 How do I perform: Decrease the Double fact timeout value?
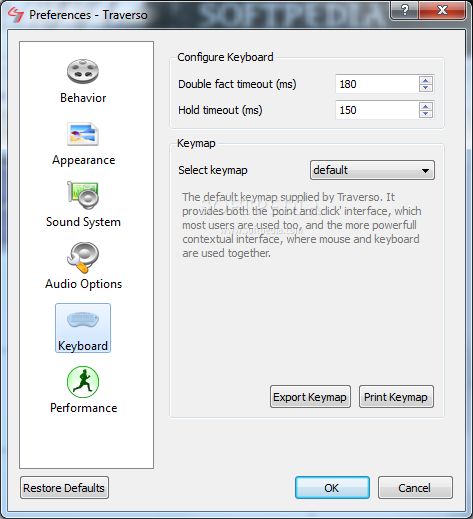[x=426, y=88]
